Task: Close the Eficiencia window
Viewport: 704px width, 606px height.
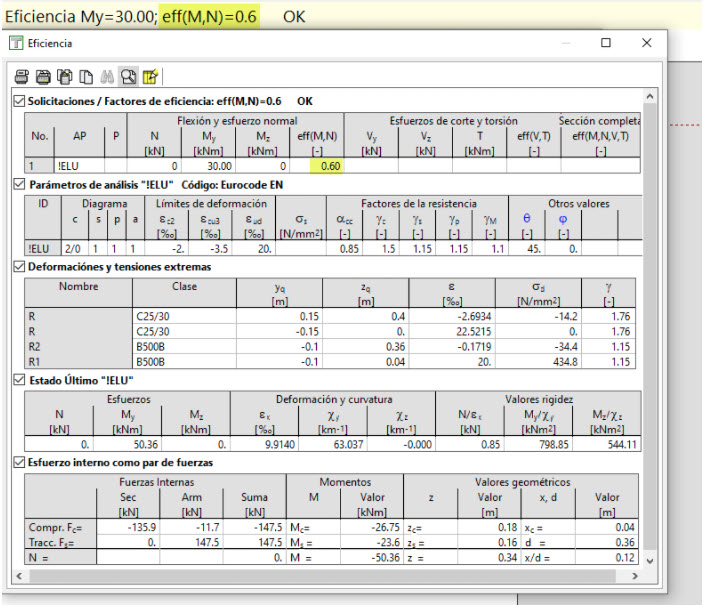Action: tap(647, 43)
